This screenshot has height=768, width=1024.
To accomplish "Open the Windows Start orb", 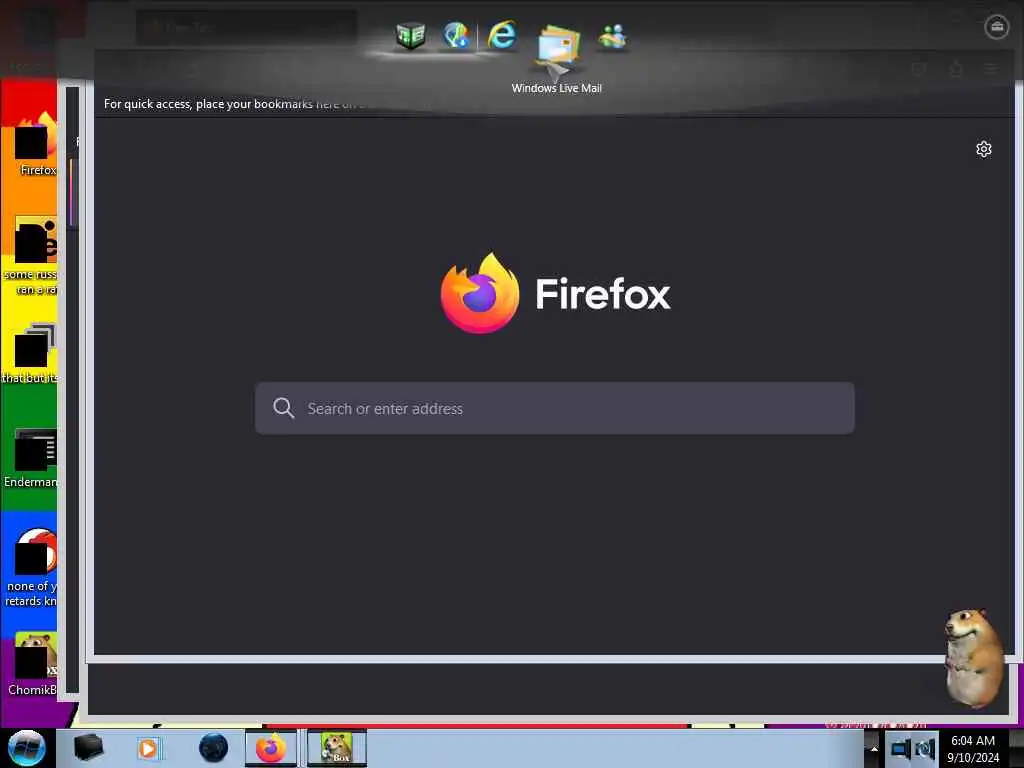I will (x=26, y=748).
